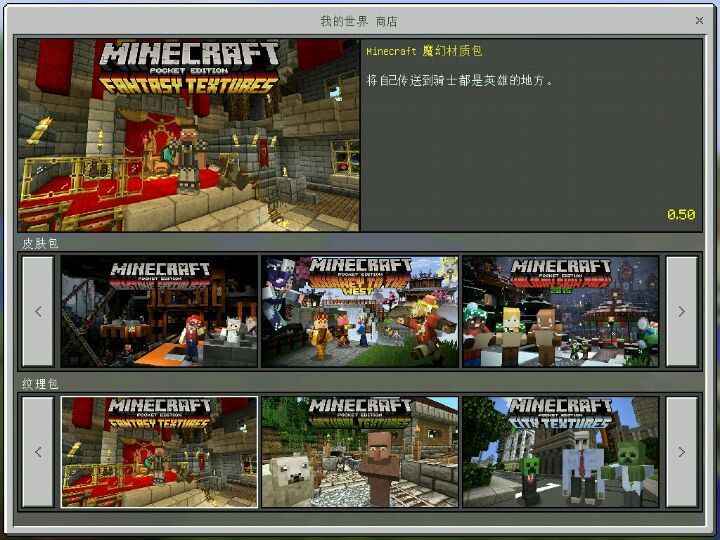Screen dimensions: 720x540
Task: Select the Natural Textures pack thumbnail
Action: (x=360, y=452)
